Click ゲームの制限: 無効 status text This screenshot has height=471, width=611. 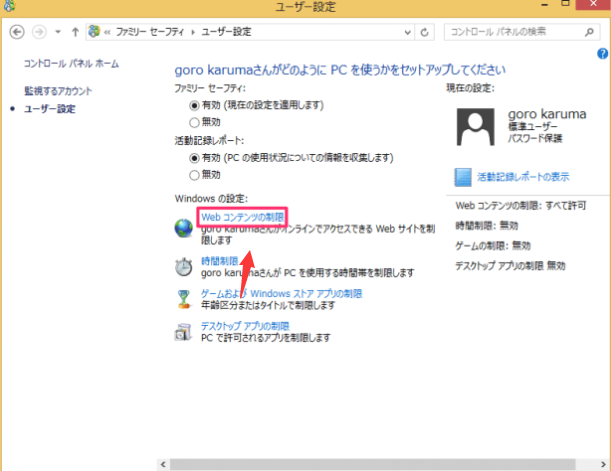(493, 246)
